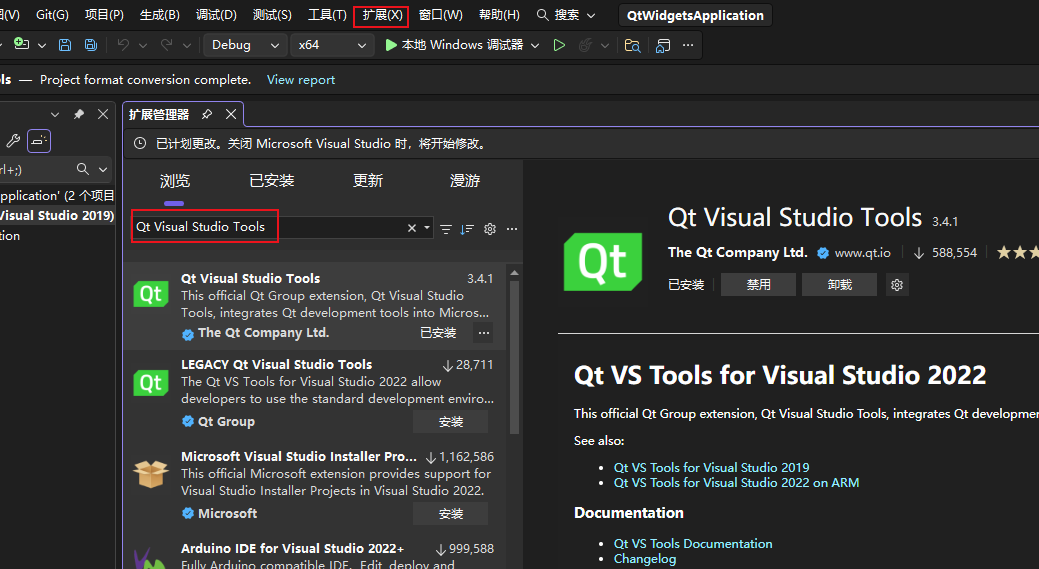
Task: Click the Find in Files folder-search icon
Action: click(x=632, y=45)
